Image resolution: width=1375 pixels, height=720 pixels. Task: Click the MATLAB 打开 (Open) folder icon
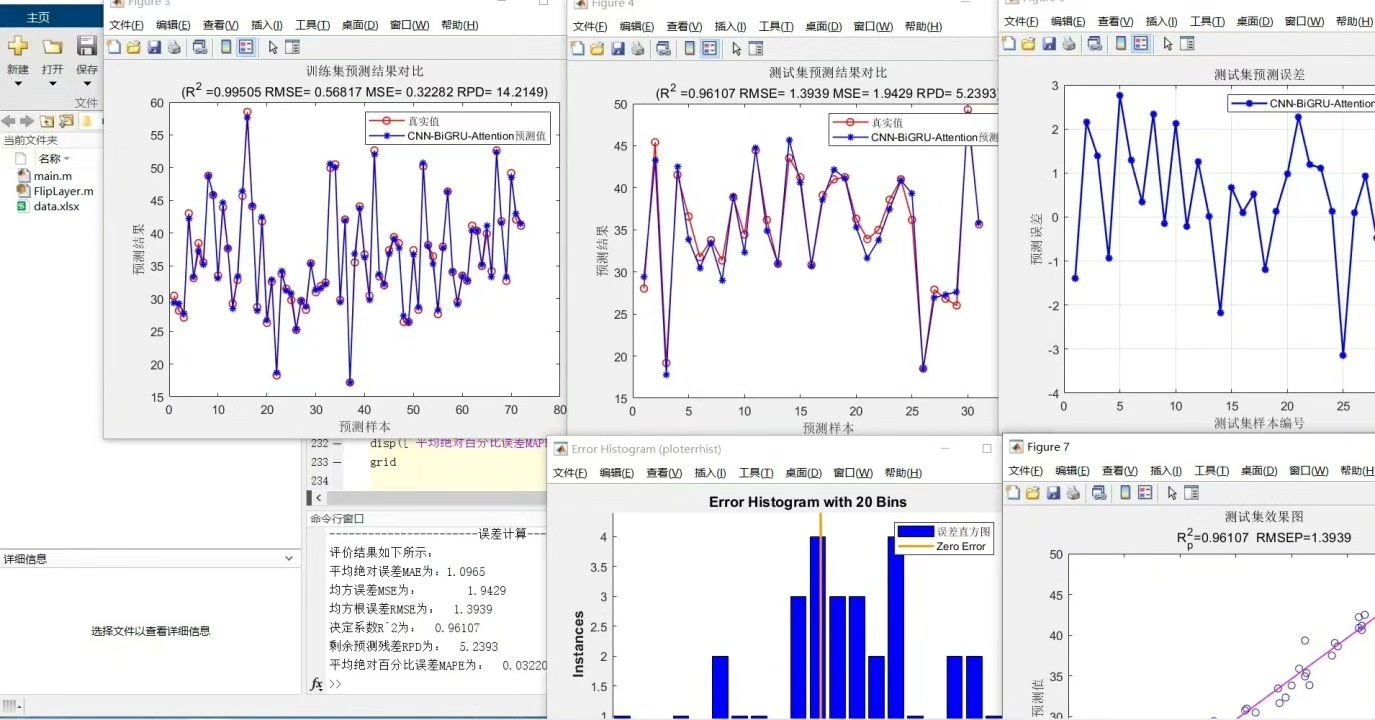tap(53, 46)
